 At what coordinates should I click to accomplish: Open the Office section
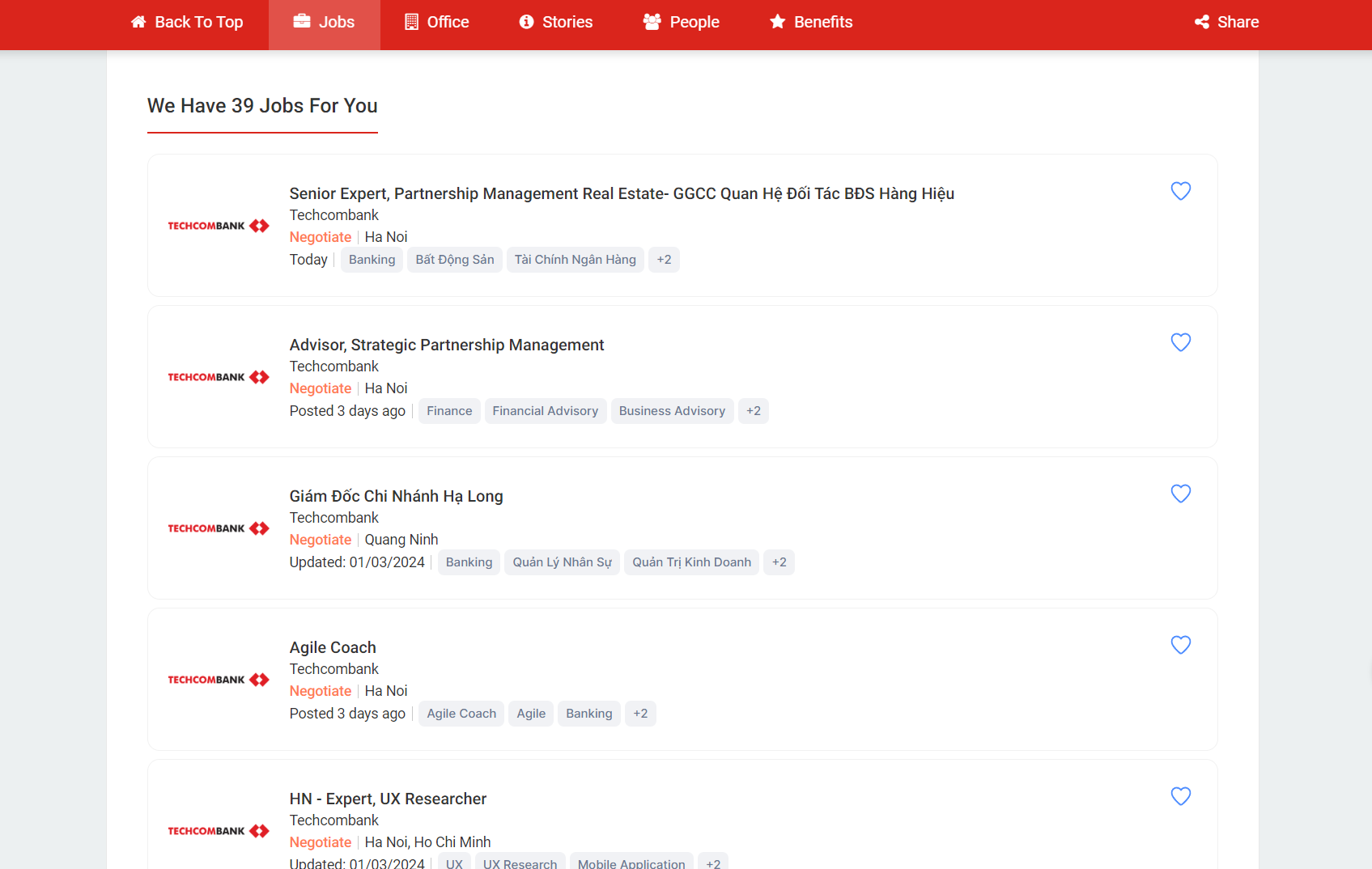437,22
